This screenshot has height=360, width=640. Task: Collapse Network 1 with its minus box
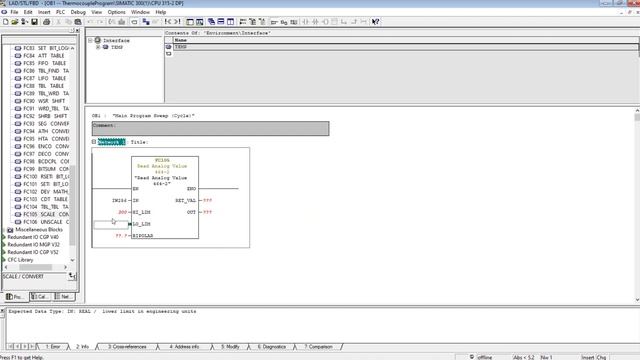[94, 142]
